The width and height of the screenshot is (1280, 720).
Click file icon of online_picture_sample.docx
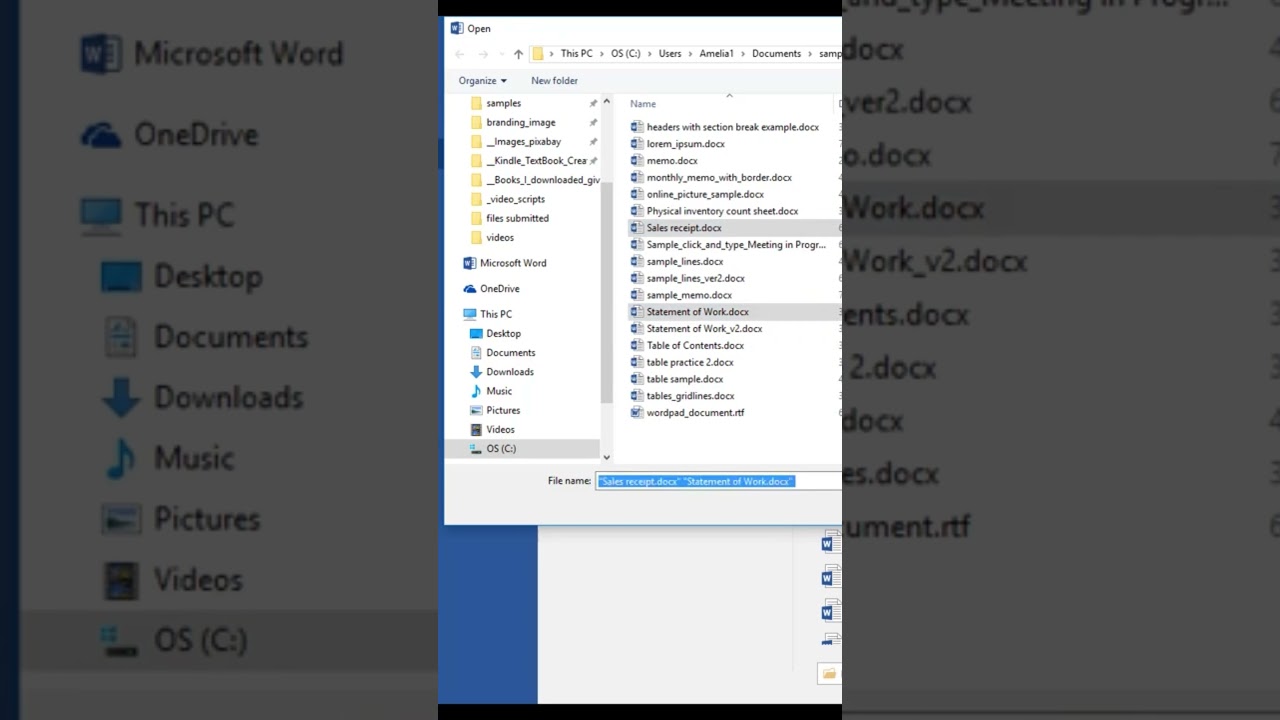tap(637, 195)
